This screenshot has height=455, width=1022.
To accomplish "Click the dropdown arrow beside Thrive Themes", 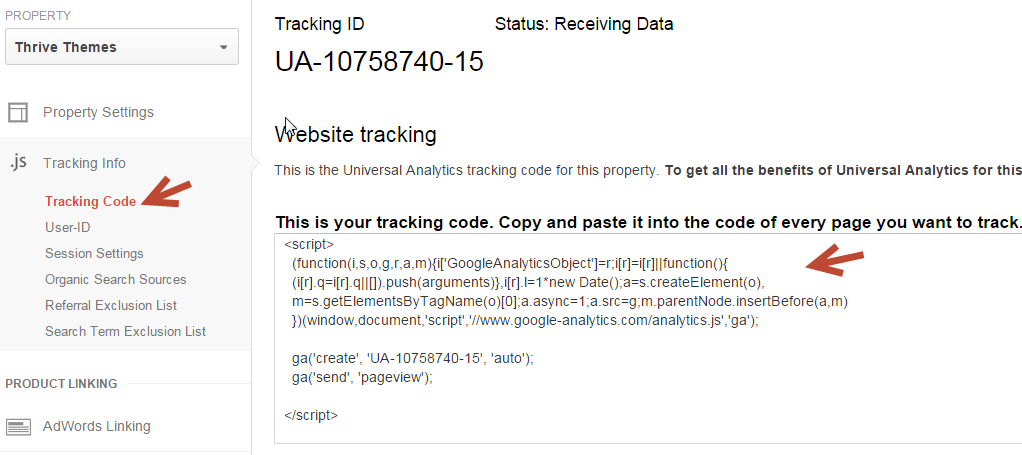I will pos(224,48).
